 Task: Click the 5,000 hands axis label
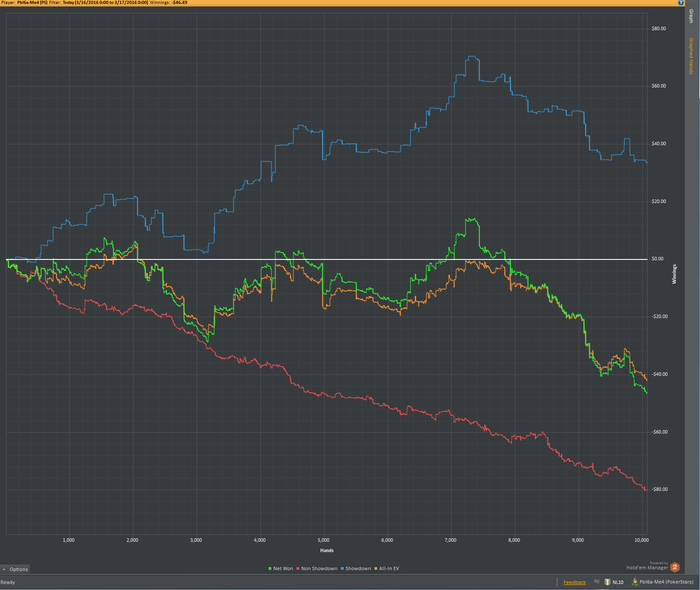pyautogui.click(x=323, y=540)
